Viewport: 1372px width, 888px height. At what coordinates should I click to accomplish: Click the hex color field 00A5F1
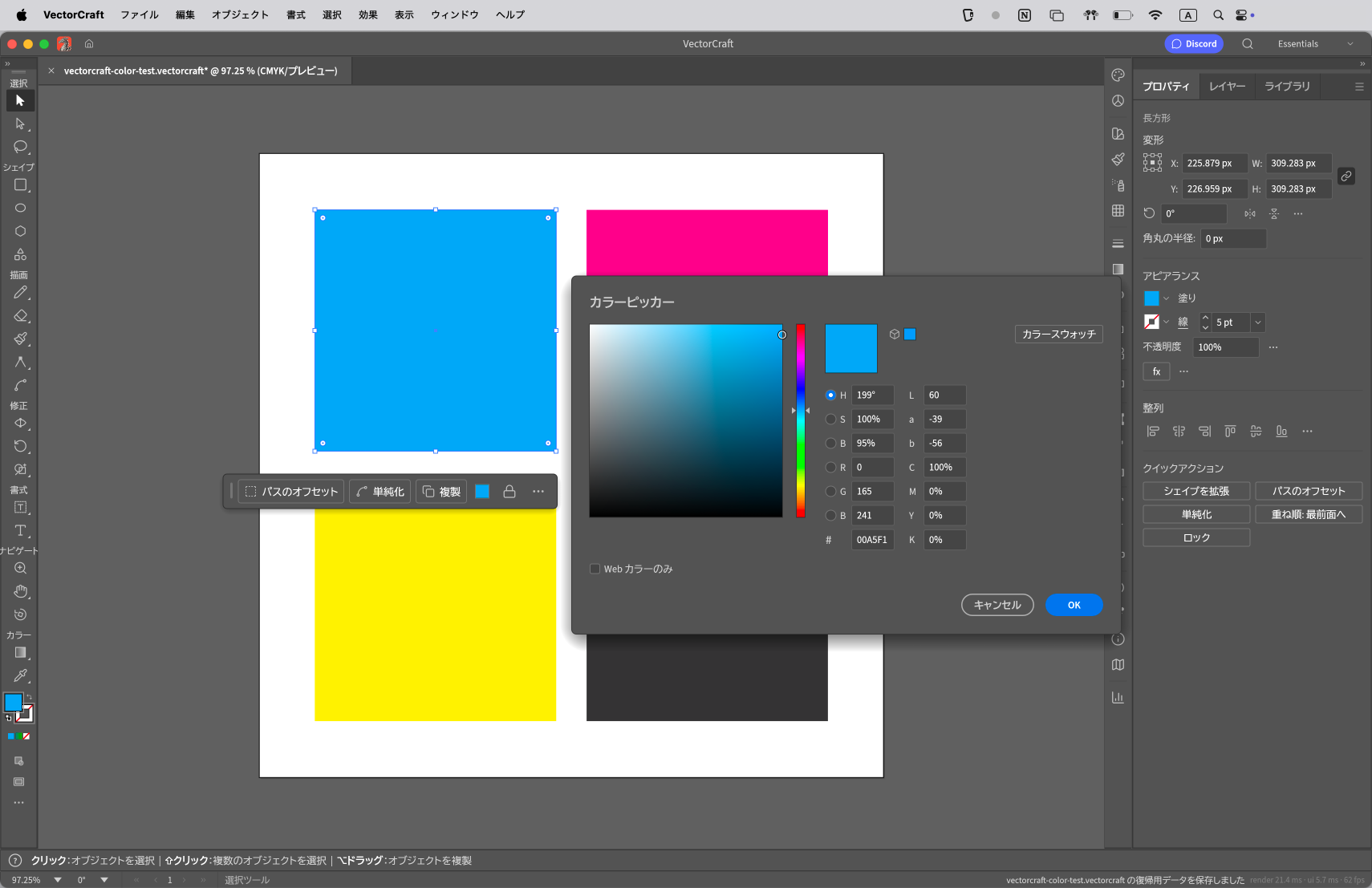point(872,540)
